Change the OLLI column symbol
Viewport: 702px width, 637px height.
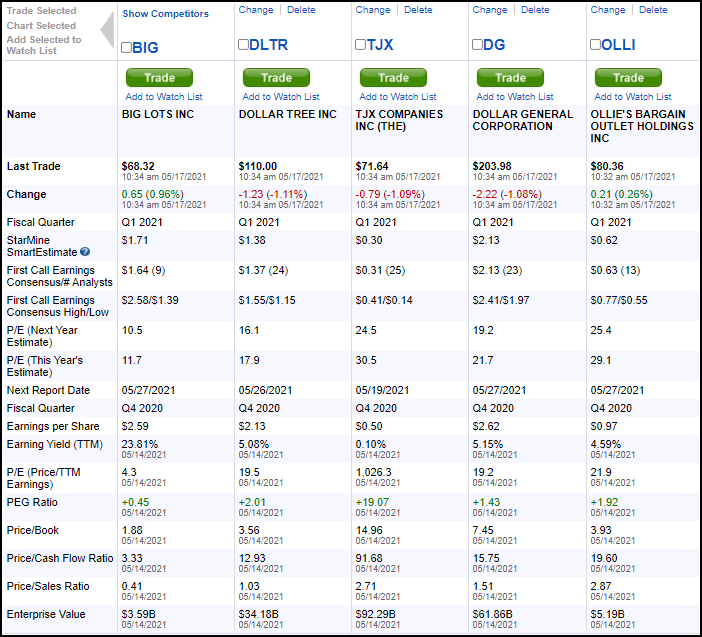tap(608, 10)
